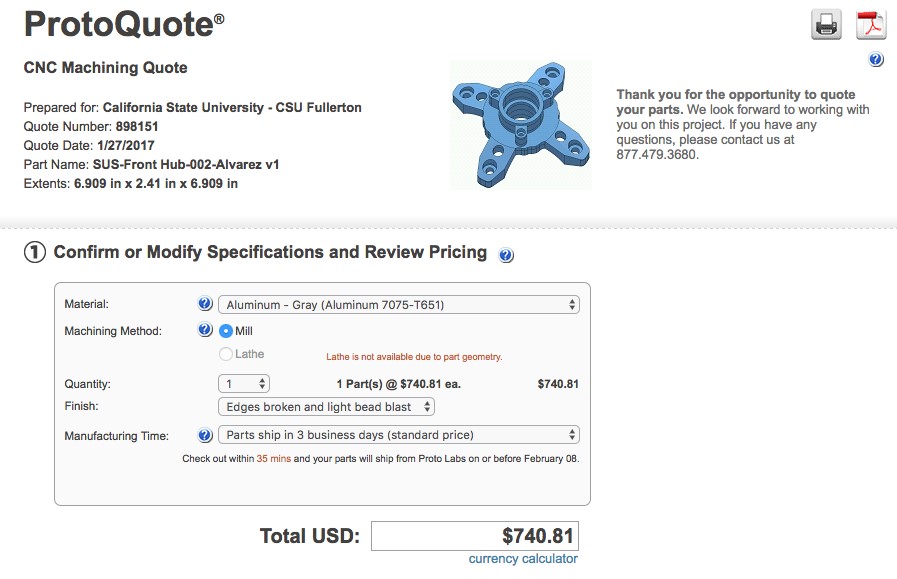Viewport: 897px width, 579px height.
Task: Open the Manufacturing Time shipping dropdown
Action: 399,435
